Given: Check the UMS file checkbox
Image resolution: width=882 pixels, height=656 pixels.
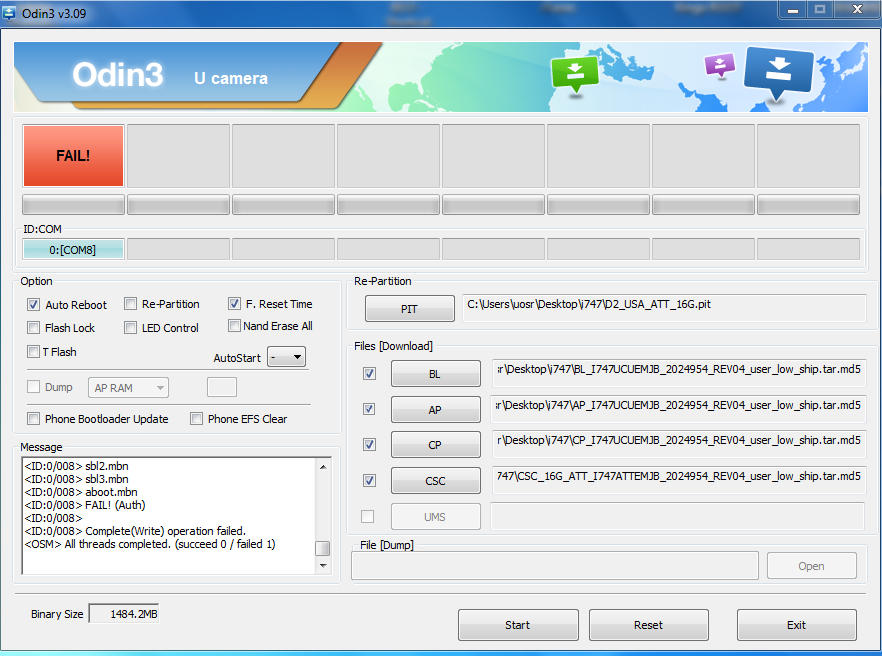Looking at the screenshot, I should point(367,516).
